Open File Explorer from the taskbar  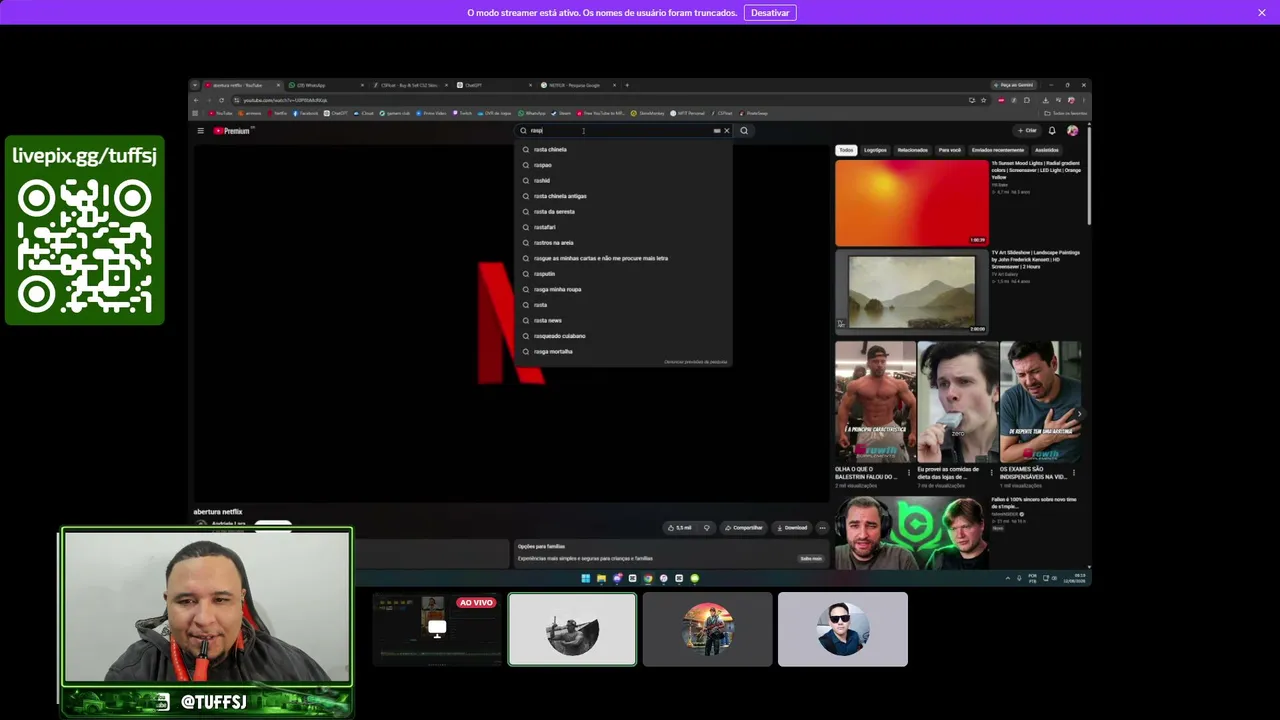pyautogui.click(x=601, y=578)
